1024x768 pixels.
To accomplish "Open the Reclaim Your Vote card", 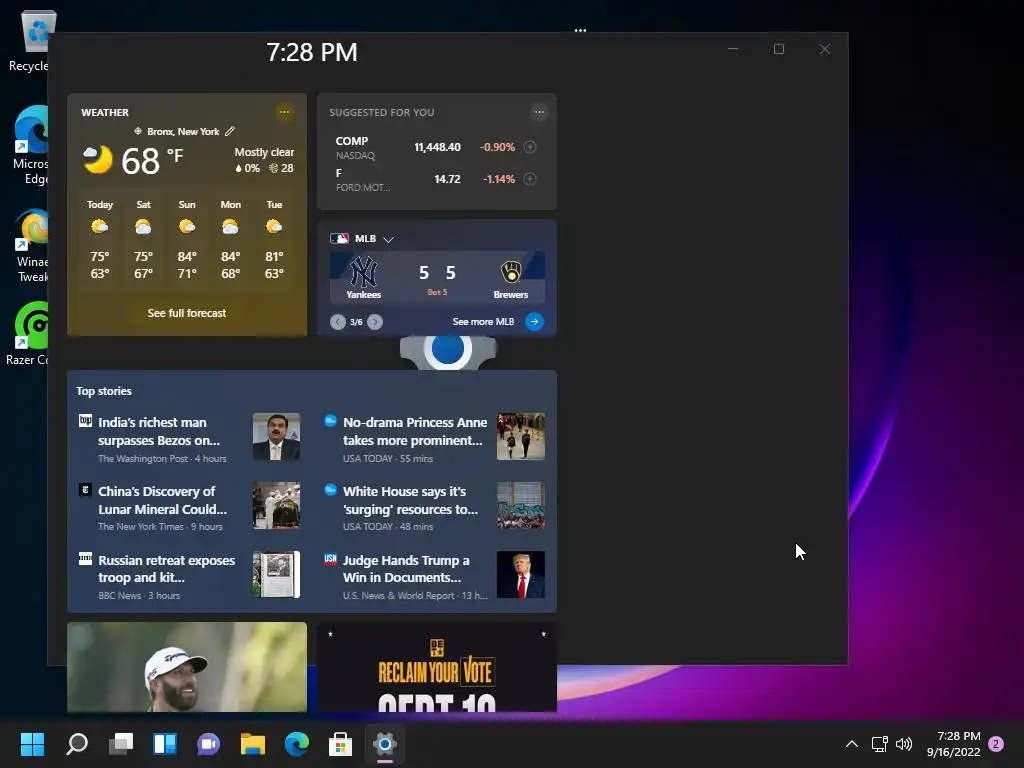I will (436, 667).
